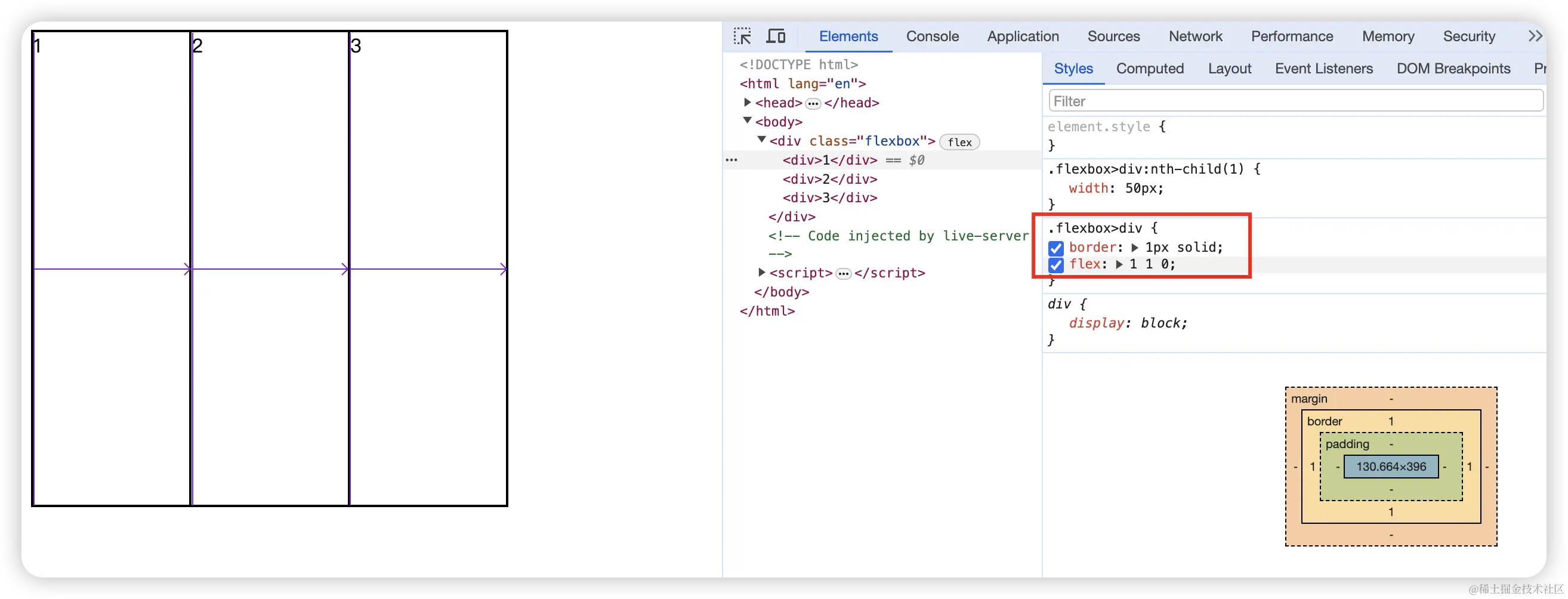Click the .flexbox>div selector
The image size is (1568, 599).
[1094, 229]
